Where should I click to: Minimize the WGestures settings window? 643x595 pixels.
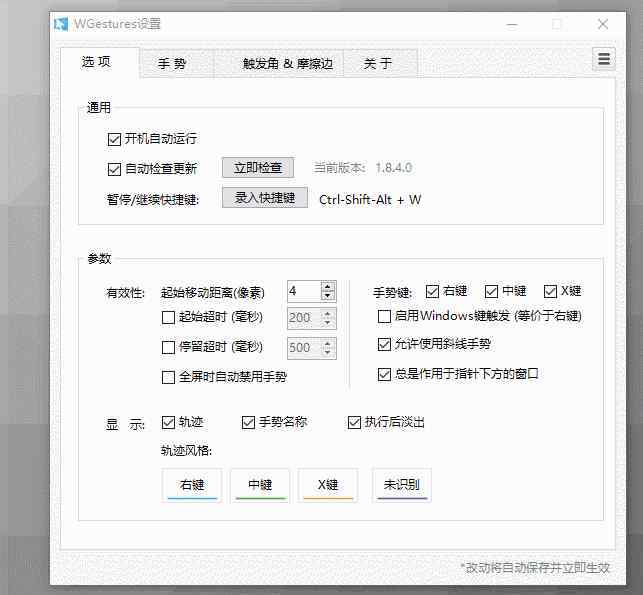coord(512,25)
